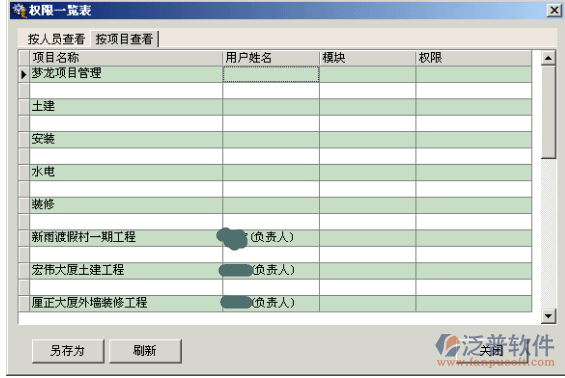Click the 项目名称 column header
This screenshot has width=565, height=378.
[126, 58]
